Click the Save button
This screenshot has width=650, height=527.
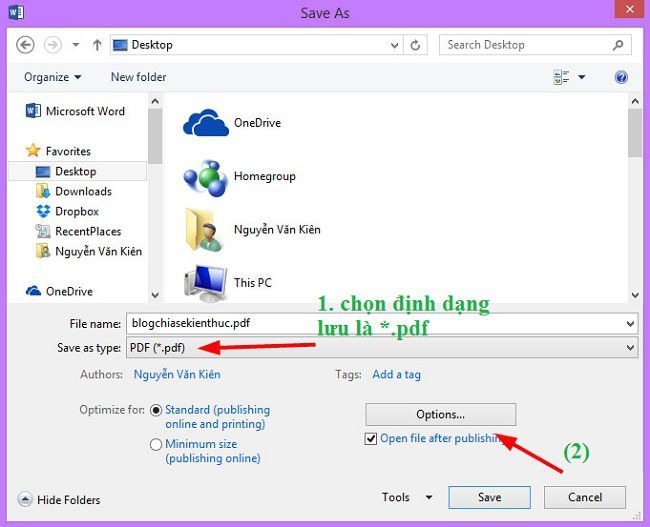click(x=489, y=497)
